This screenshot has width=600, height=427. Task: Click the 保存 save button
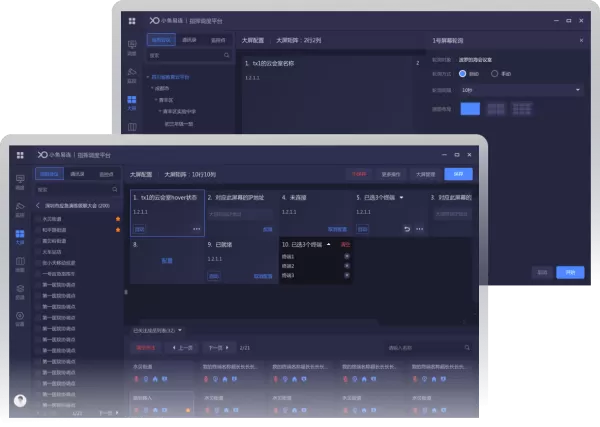coord(458,174)
